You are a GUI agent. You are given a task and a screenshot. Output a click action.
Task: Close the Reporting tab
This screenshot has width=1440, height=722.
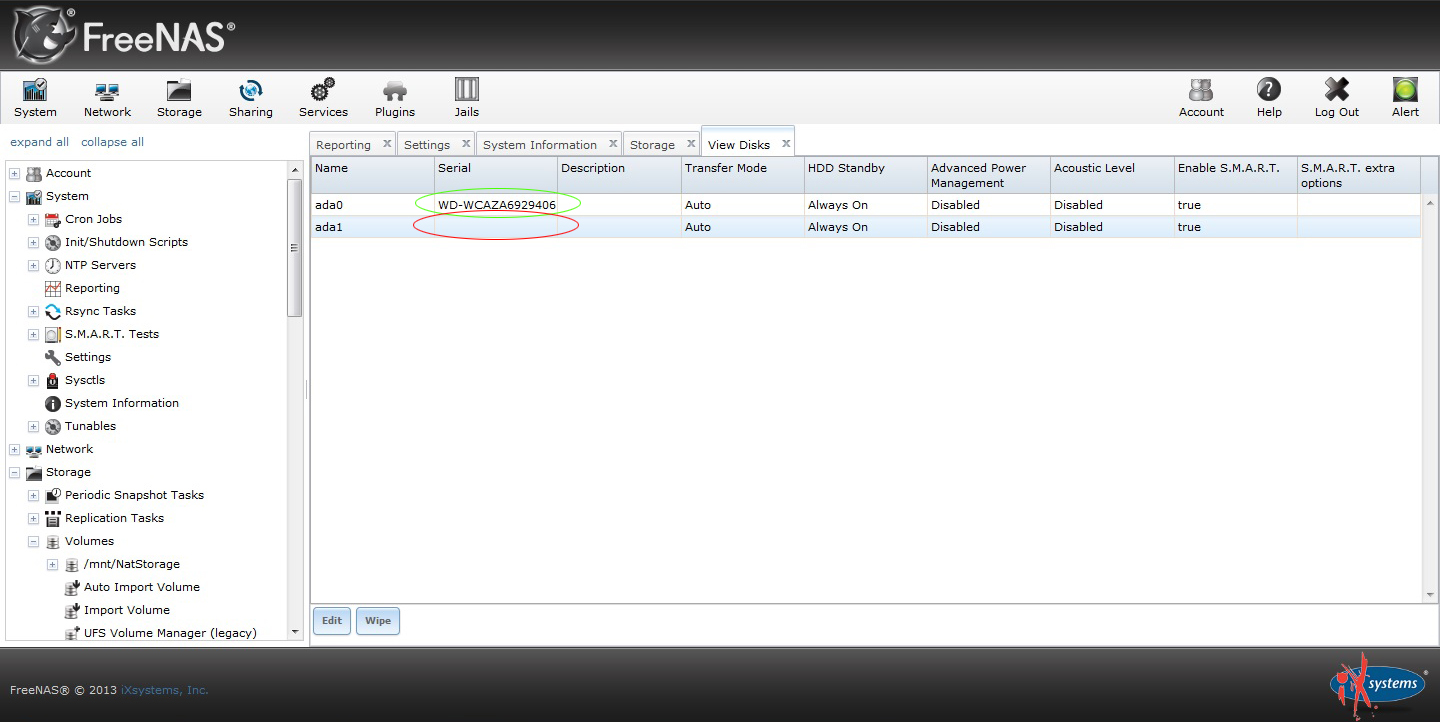tap(387, 144)
